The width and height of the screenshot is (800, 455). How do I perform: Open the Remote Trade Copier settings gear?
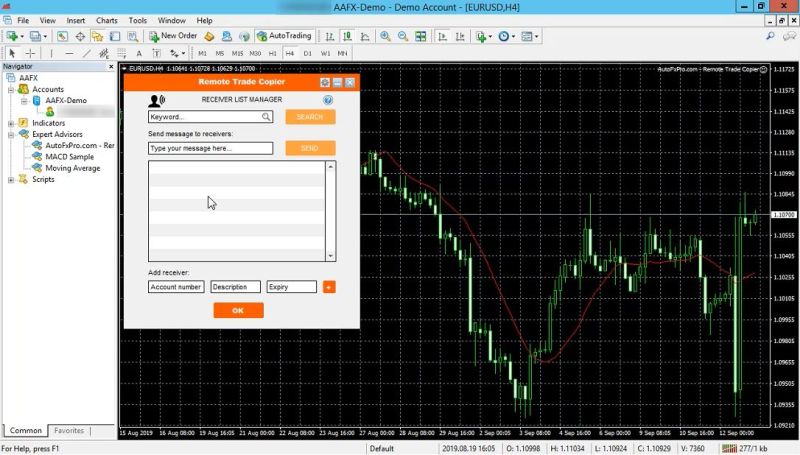click(x=325, y=82)
